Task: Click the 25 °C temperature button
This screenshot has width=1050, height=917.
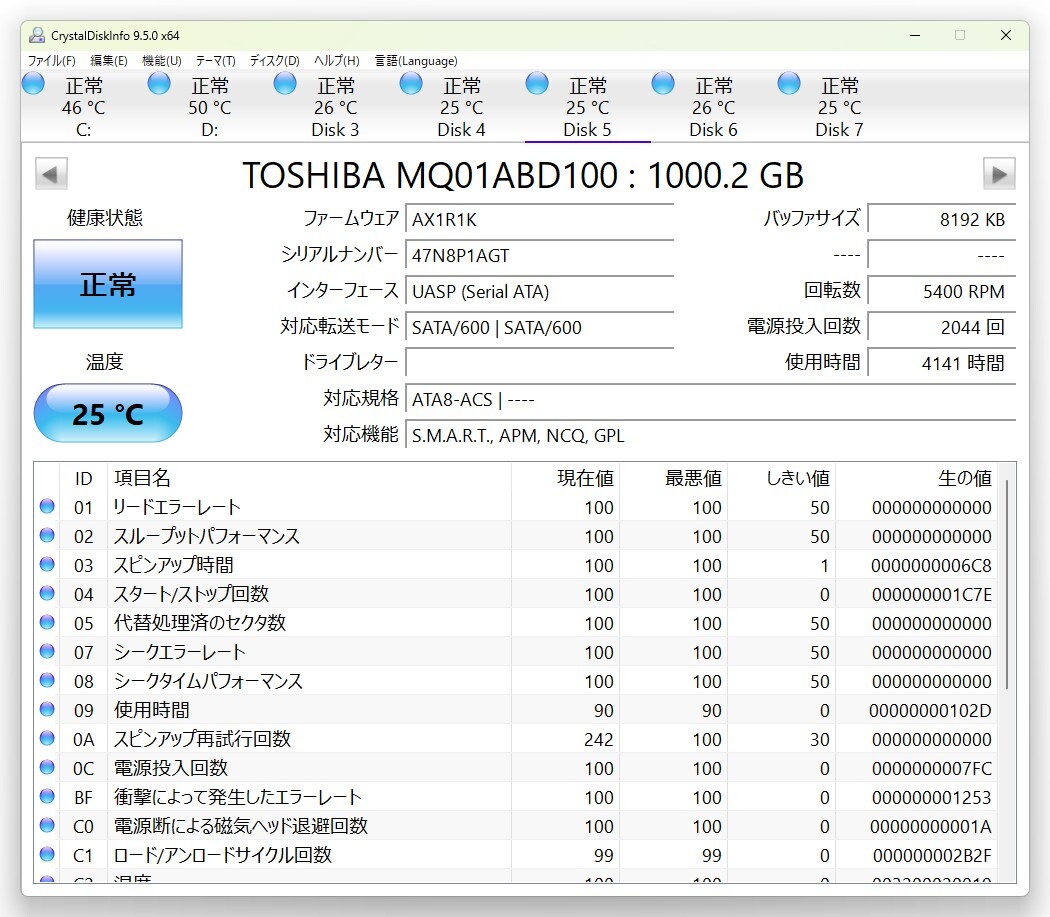Action: point(108,413)
